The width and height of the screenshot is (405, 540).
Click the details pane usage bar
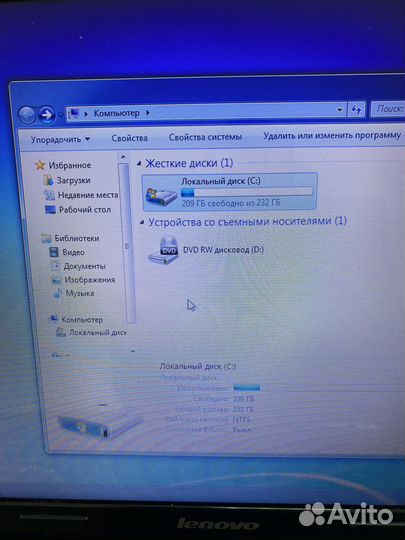pos(247,388)
